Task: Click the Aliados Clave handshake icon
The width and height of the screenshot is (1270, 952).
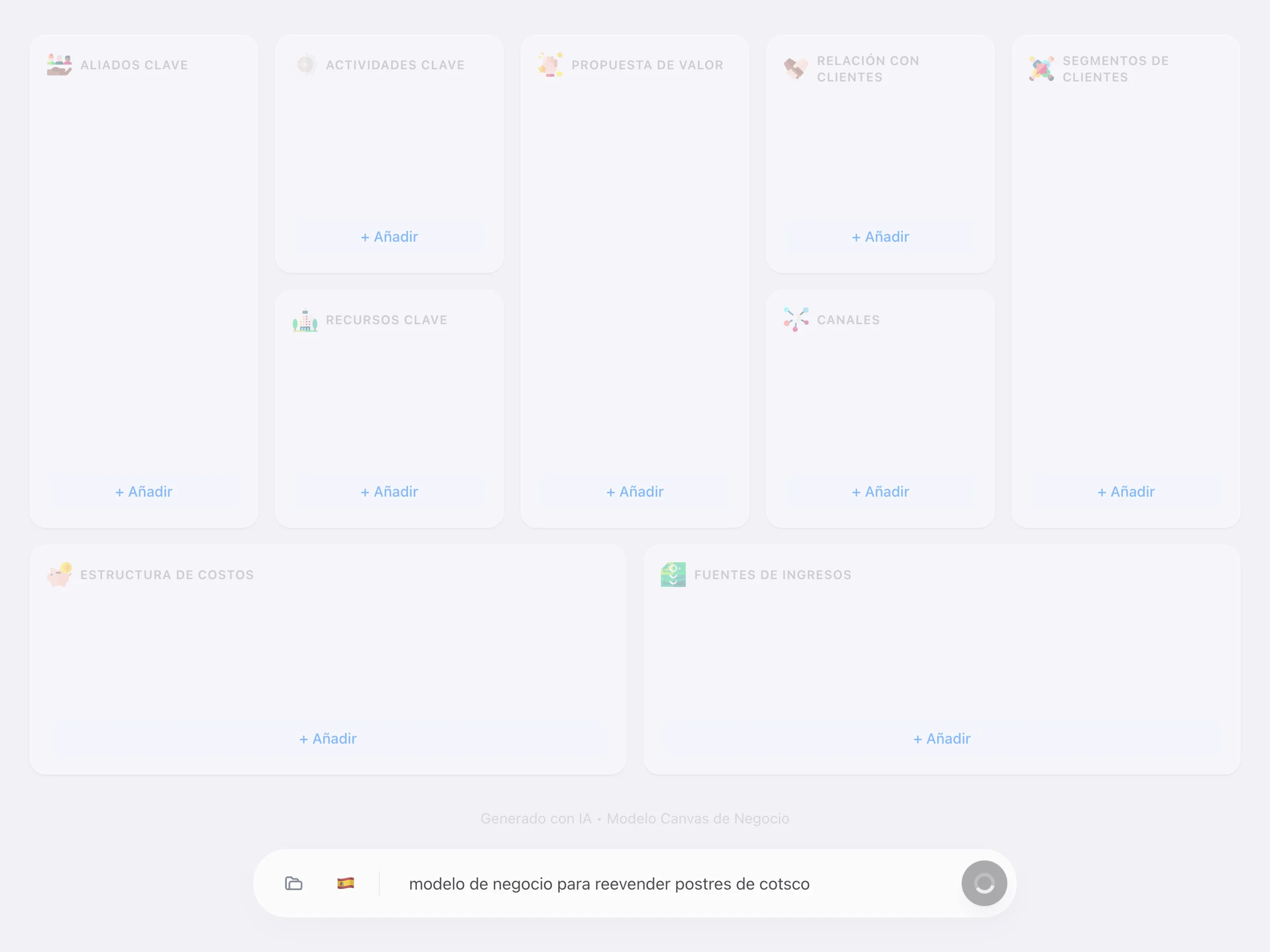Action: click(59, 65)
